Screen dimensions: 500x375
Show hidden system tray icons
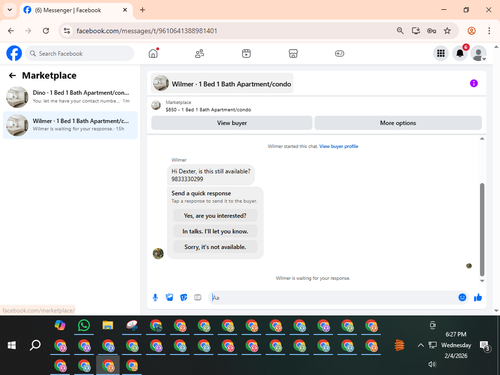point(421,345)
